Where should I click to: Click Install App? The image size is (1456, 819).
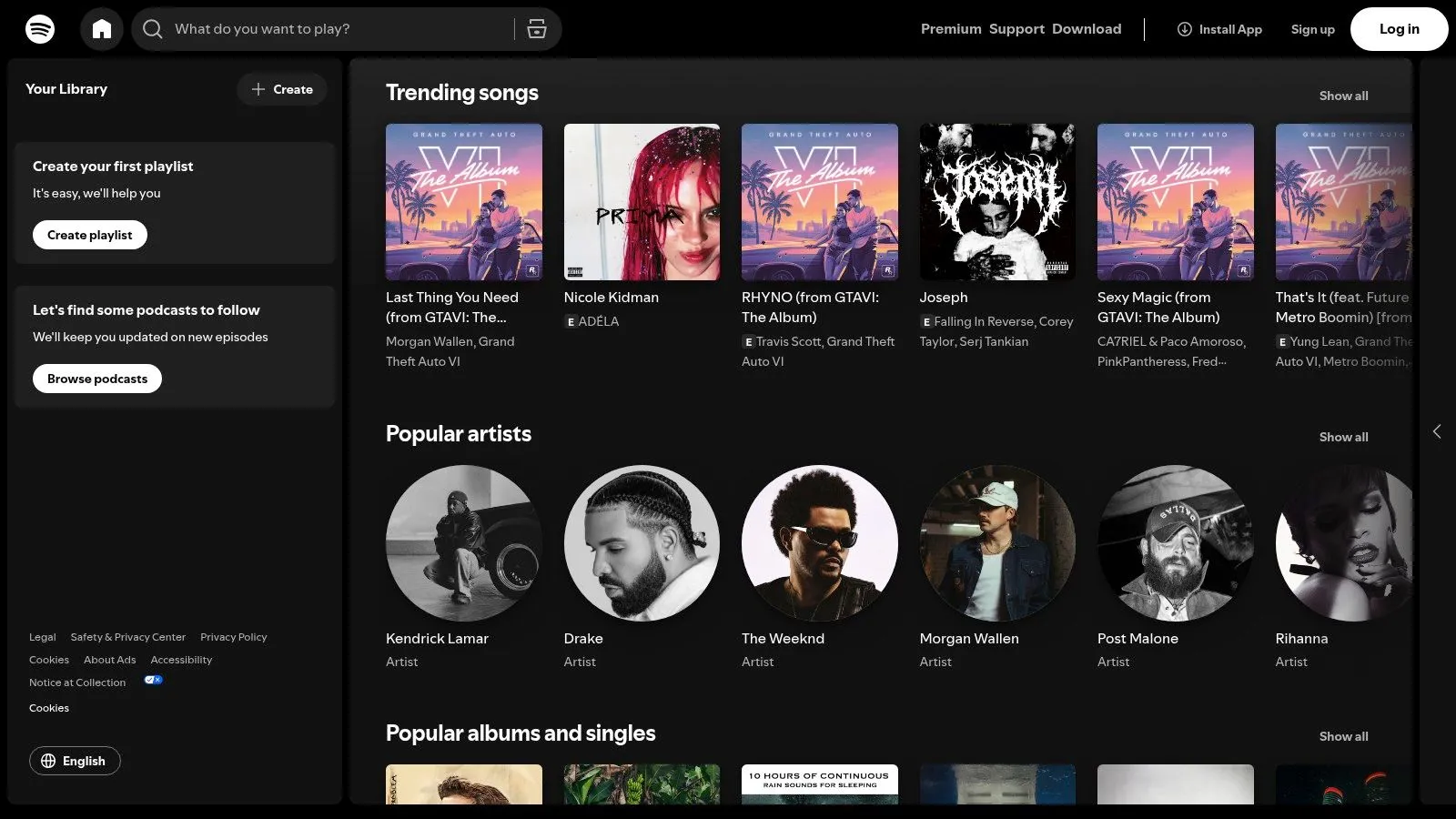coord(1219,29)
